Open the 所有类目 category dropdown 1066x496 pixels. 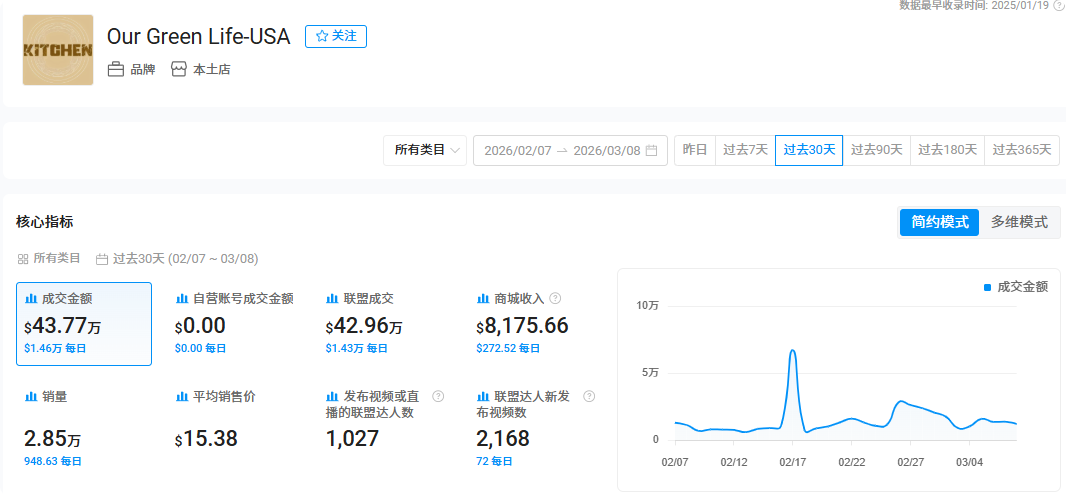(425, 150)
